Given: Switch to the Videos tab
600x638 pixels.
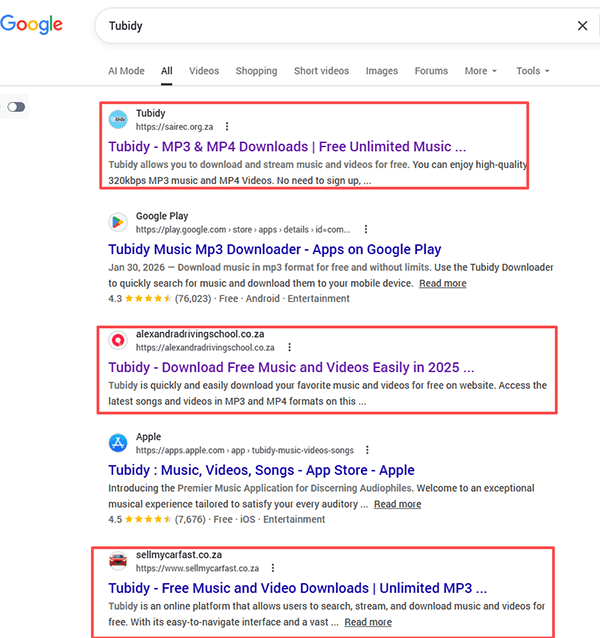Looking at the screenshot, I should coord(204,71).
